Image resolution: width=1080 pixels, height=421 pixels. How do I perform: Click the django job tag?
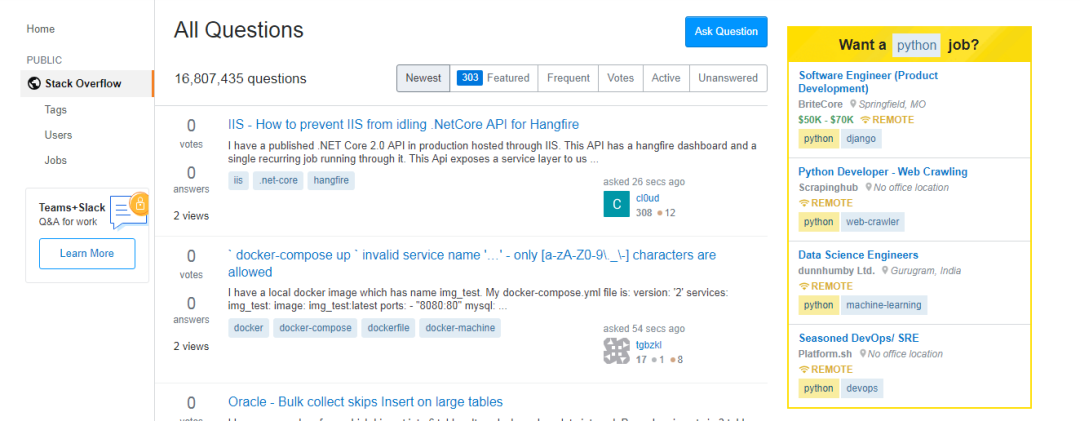861,138
